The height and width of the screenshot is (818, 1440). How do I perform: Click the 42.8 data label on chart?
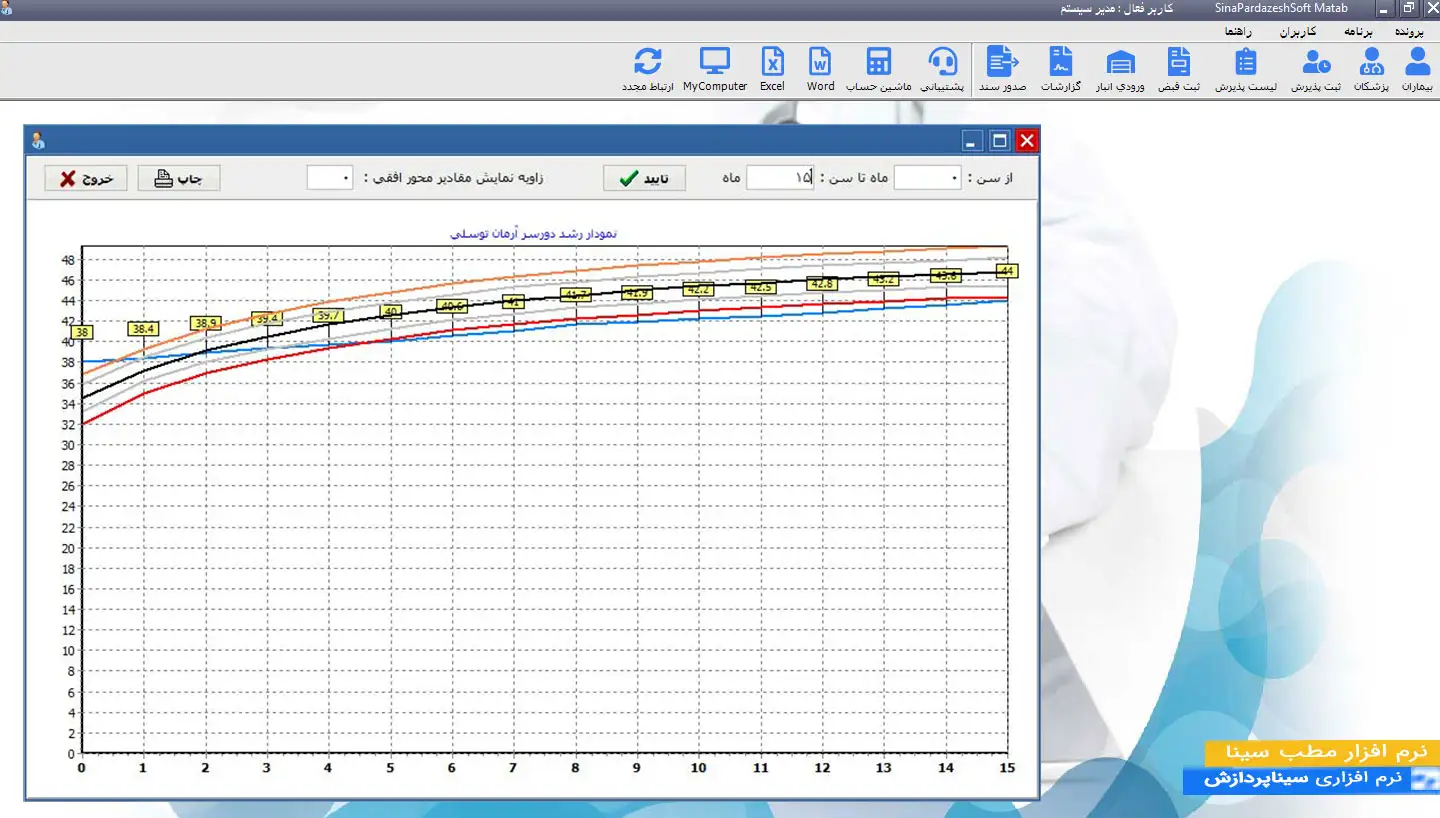822,284
